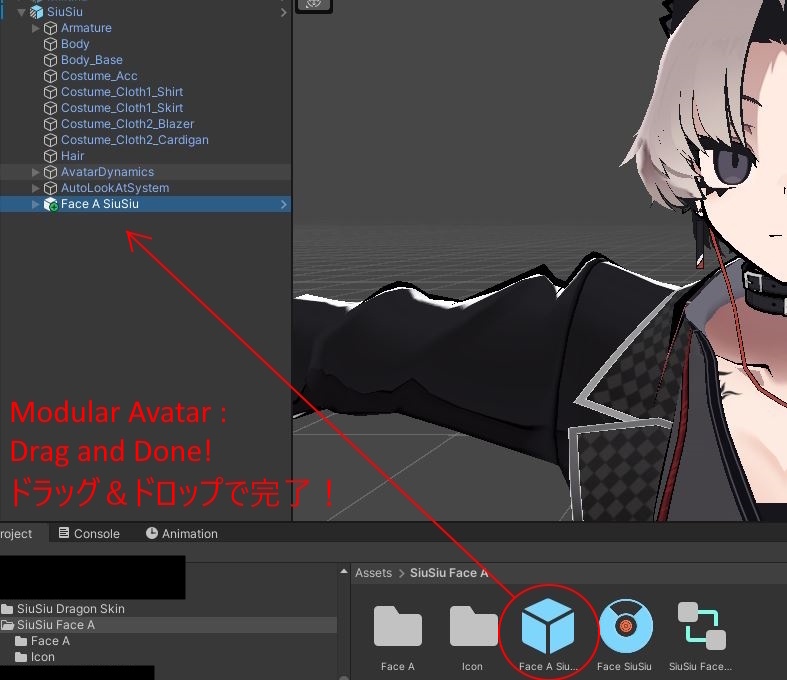This screenshot has width=787, height=680.
Task: Select AvatarDynamics in the hierarchy
Action: point(107,172)
